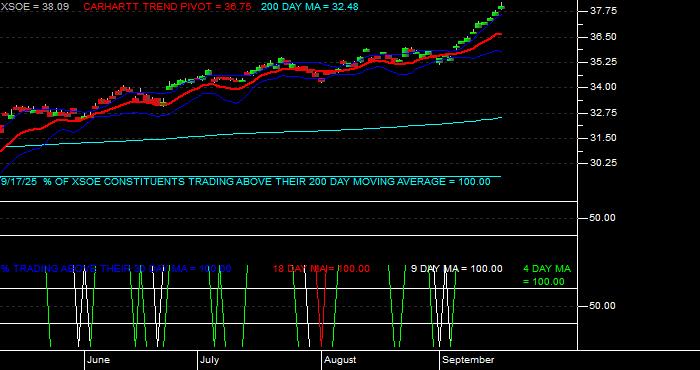
Task: Click the 31.50 price axis label
Action: coord(603,138)
